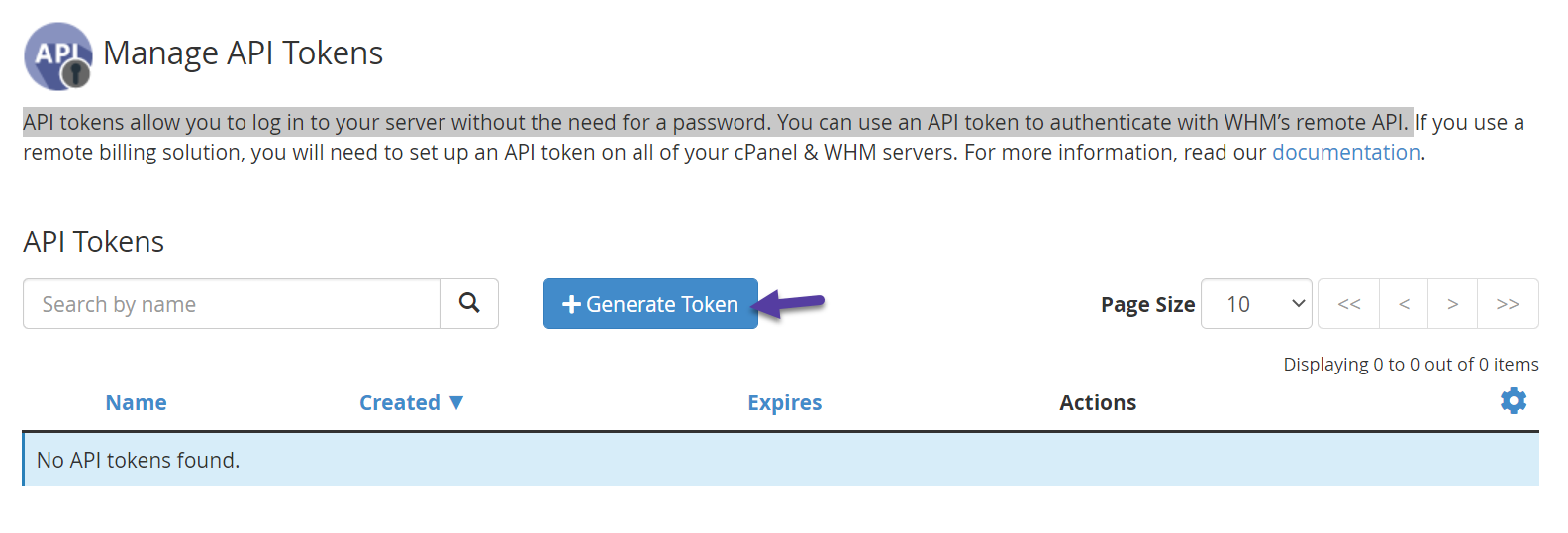Click the Actions column header
Viewport: 1568px width, 533px height.
1097,403
